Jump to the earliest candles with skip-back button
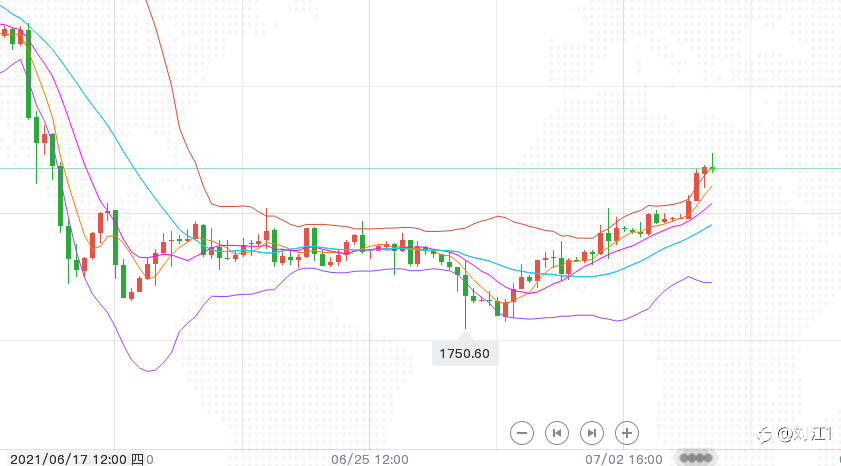The height and width of the screenshot is (466, 841). 557,433
